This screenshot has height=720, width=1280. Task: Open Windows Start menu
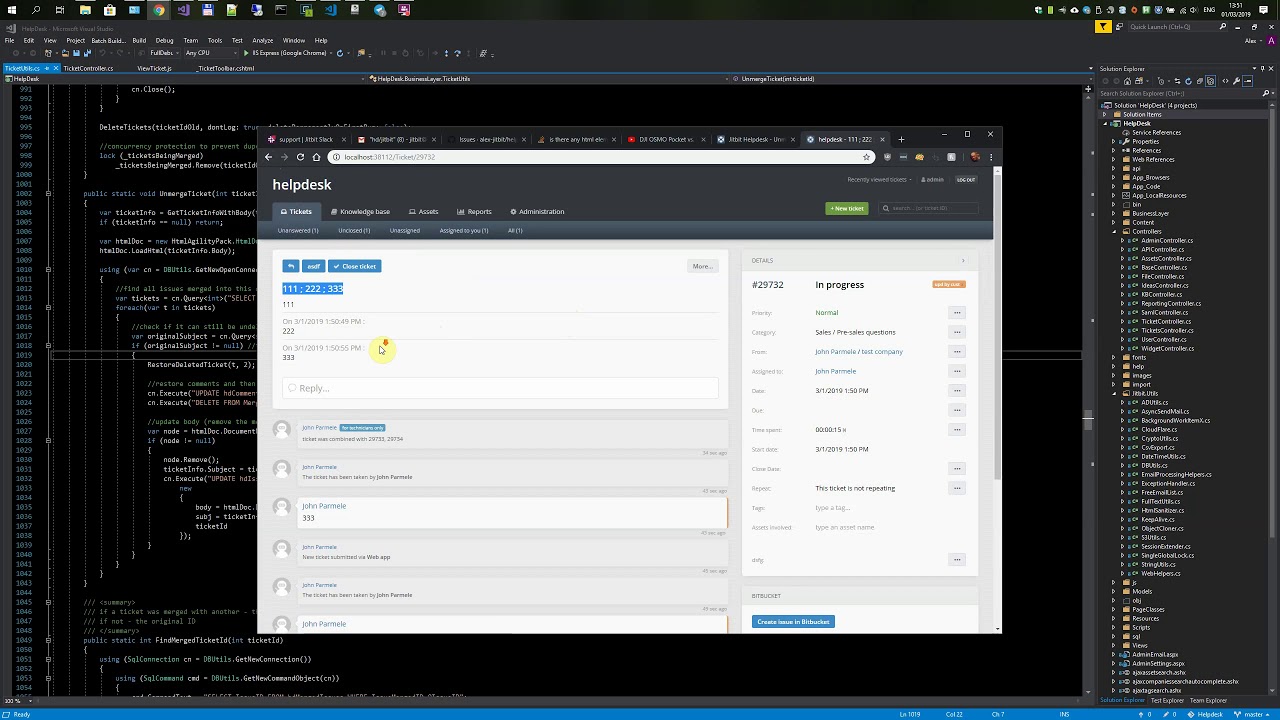point(12,10)
